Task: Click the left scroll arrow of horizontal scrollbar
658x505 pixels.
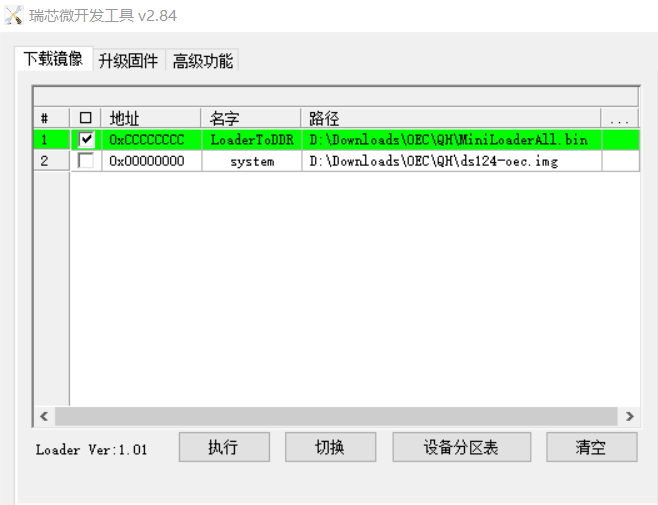Action: click(x=44, y=415)
